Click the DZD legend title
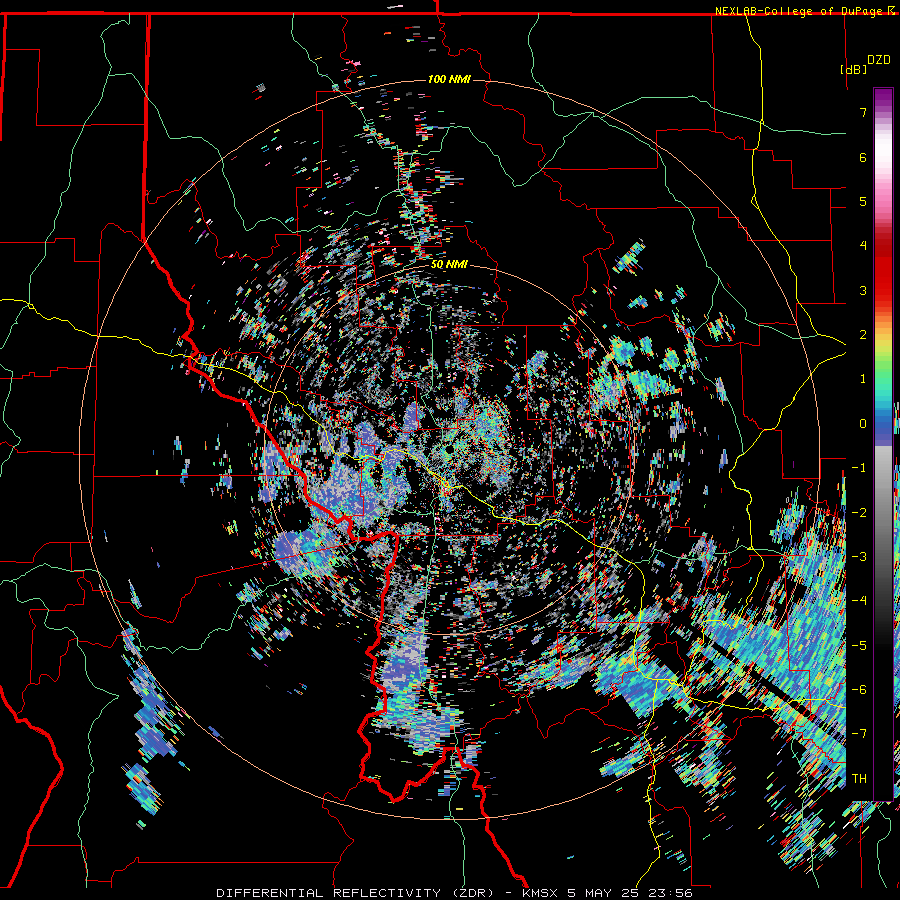Viewport: 900px width, 900px height. [878, 60]
